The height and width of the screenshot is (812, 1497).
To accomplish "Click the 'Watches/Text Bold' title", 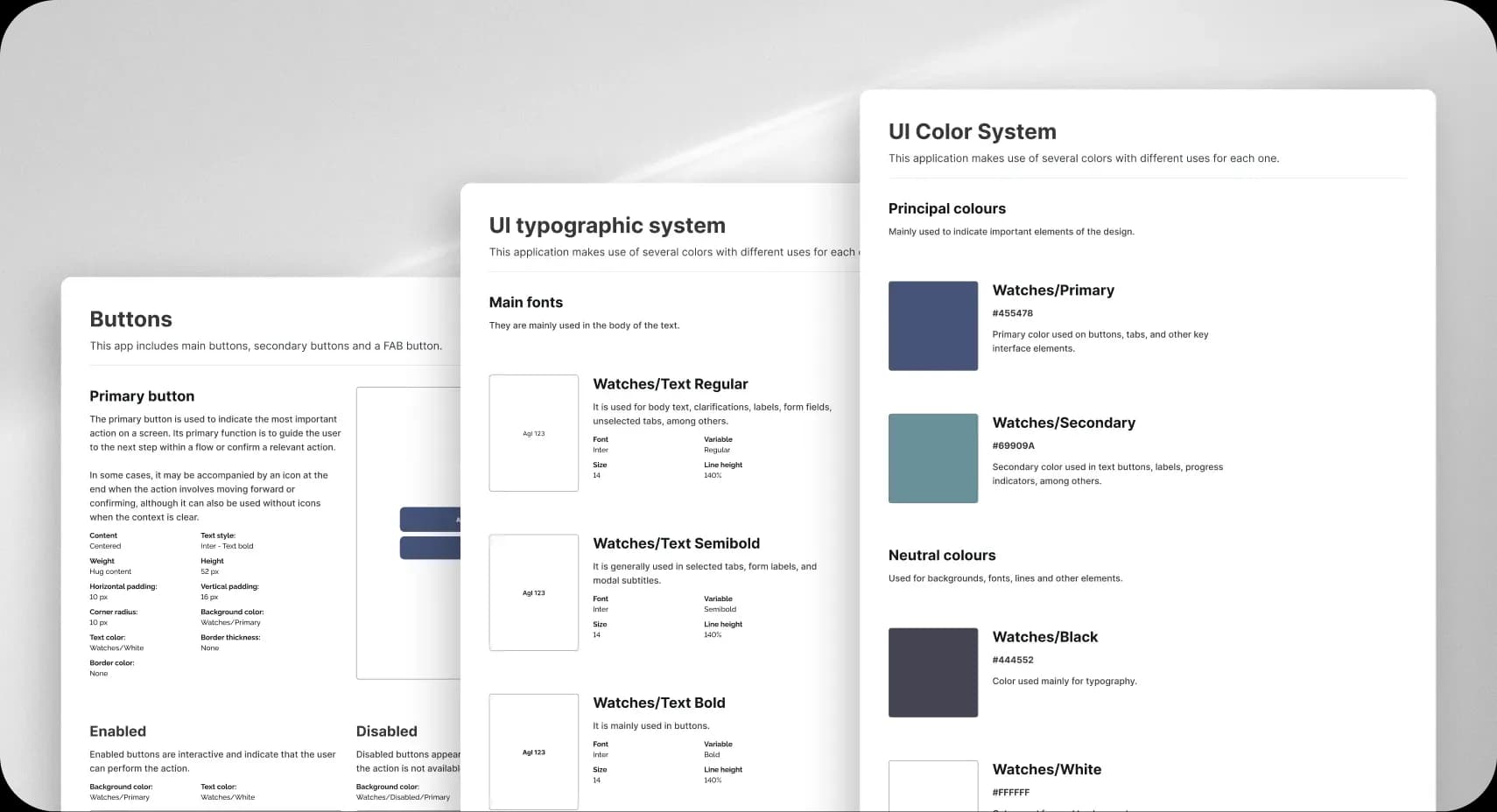I will [658, 703].
